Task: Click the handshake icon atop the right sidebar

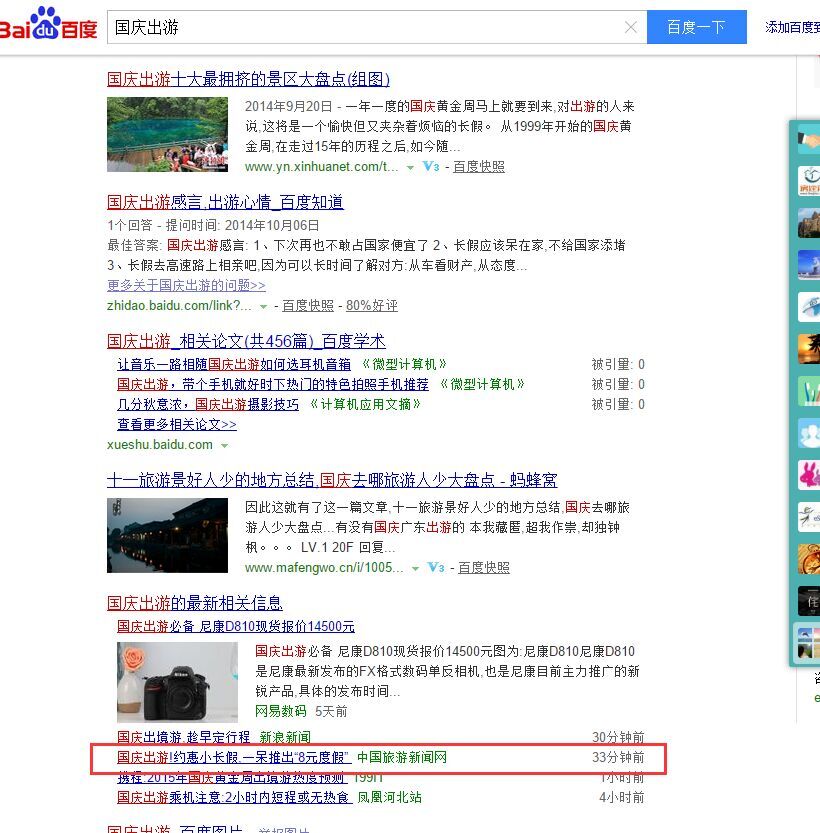Action: [x=808, y=137]
